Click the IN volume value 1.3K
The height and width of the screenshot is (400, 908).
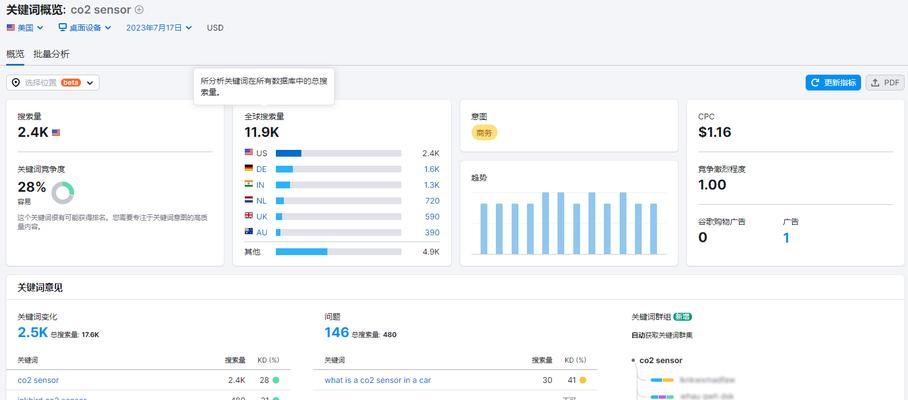point(431,185)
